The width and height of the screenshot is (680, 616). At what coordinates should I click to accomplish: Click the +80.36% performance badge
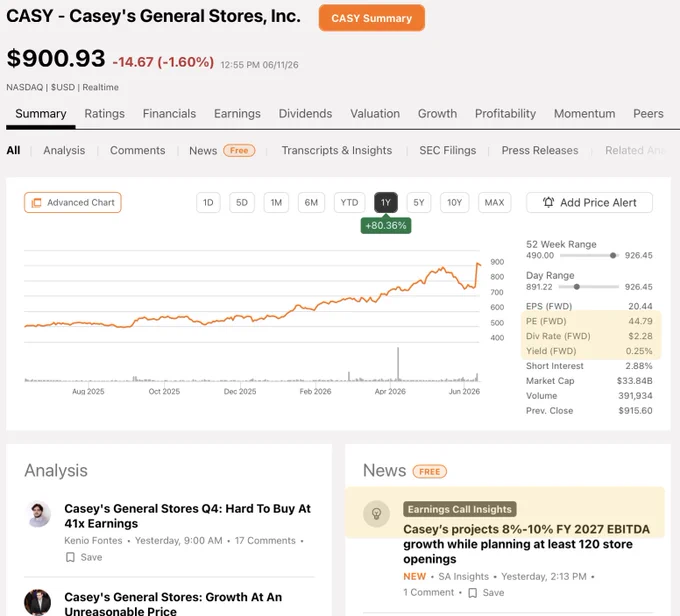tap(386, 226)
